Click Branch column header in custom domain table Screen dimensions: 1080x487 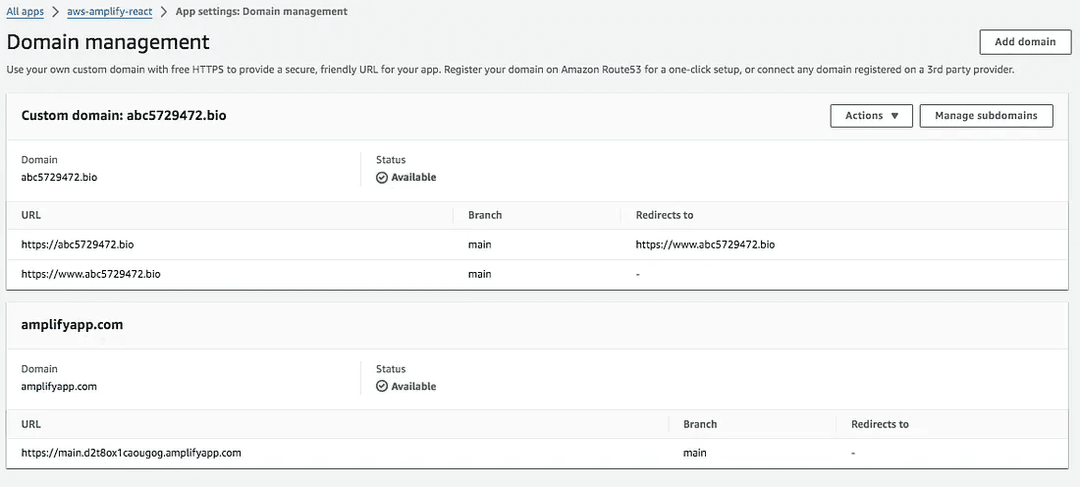point(485,216)
